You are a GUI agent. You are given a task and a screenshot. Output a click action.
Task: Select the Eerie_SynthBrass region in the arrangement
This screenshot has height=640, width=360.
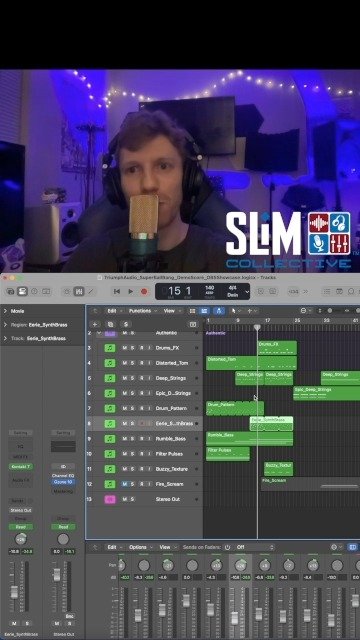click(271, 424)
